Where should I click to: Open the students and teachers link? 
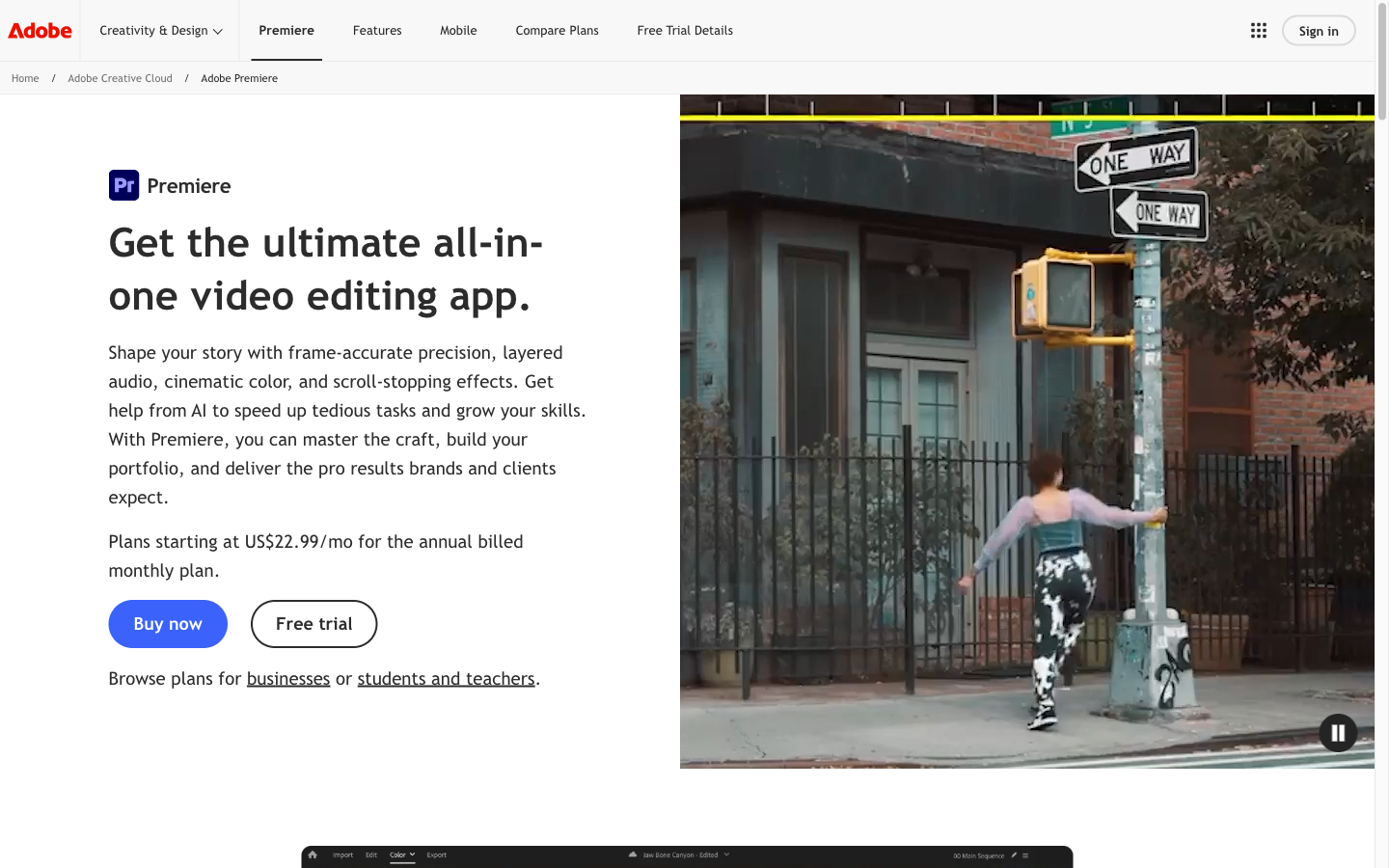tap(446, 678)
